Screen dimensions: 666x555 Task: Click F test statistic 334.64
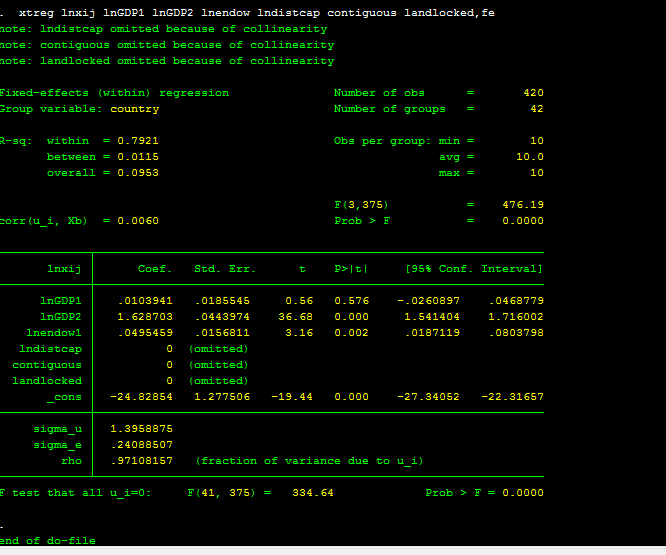tap(313, 493)
